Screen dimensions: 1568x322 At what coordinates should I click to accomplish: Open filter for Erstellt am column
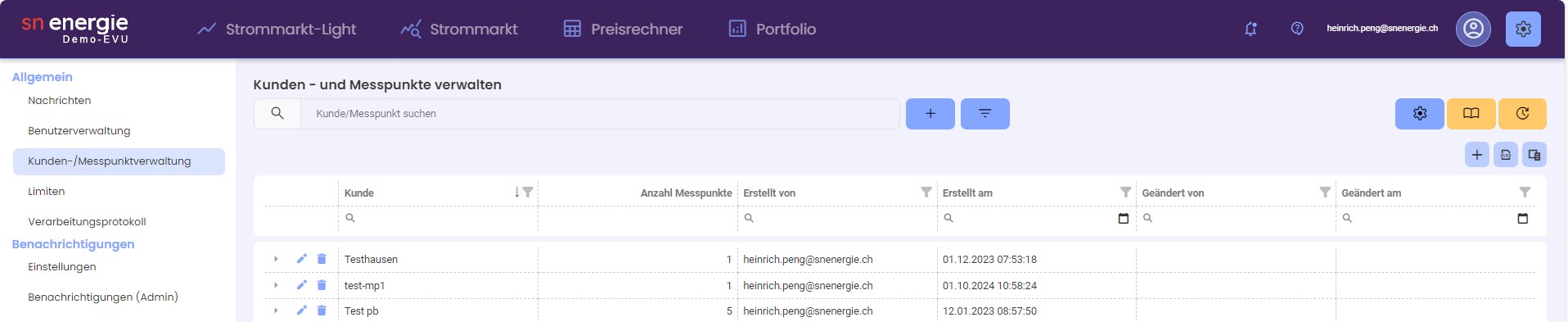[1126, 193]
